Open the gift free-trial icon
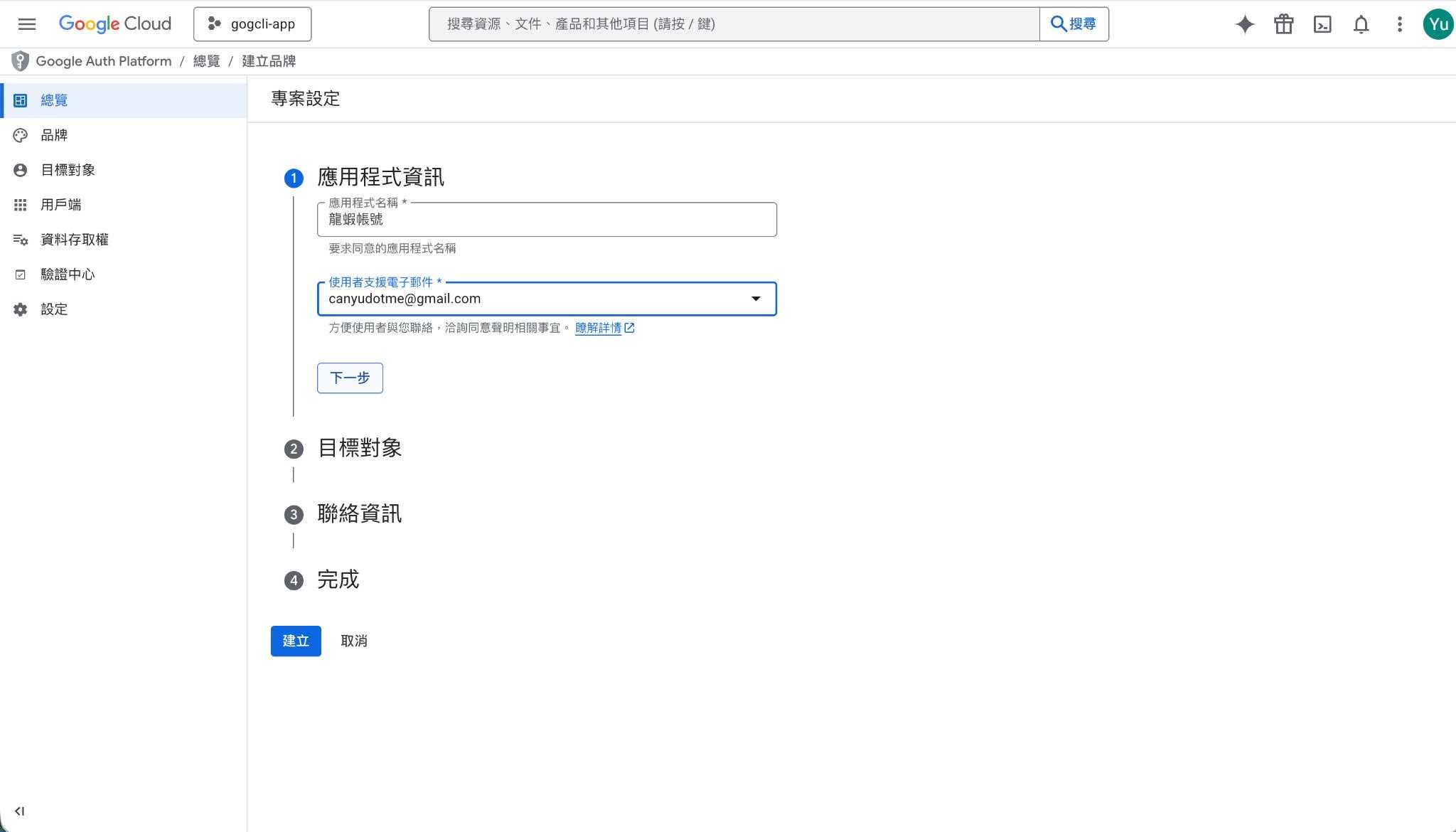Viewport: 1456px width, 832px height. (x=1283, y=24)
